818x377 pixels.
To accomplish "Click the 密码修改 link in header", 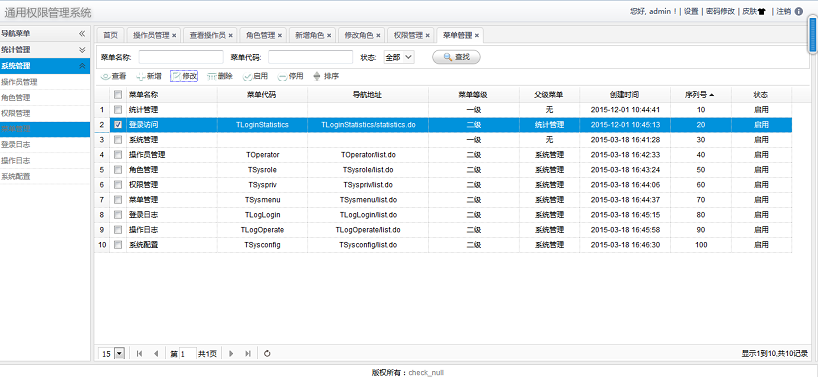I will pos(719,11).
